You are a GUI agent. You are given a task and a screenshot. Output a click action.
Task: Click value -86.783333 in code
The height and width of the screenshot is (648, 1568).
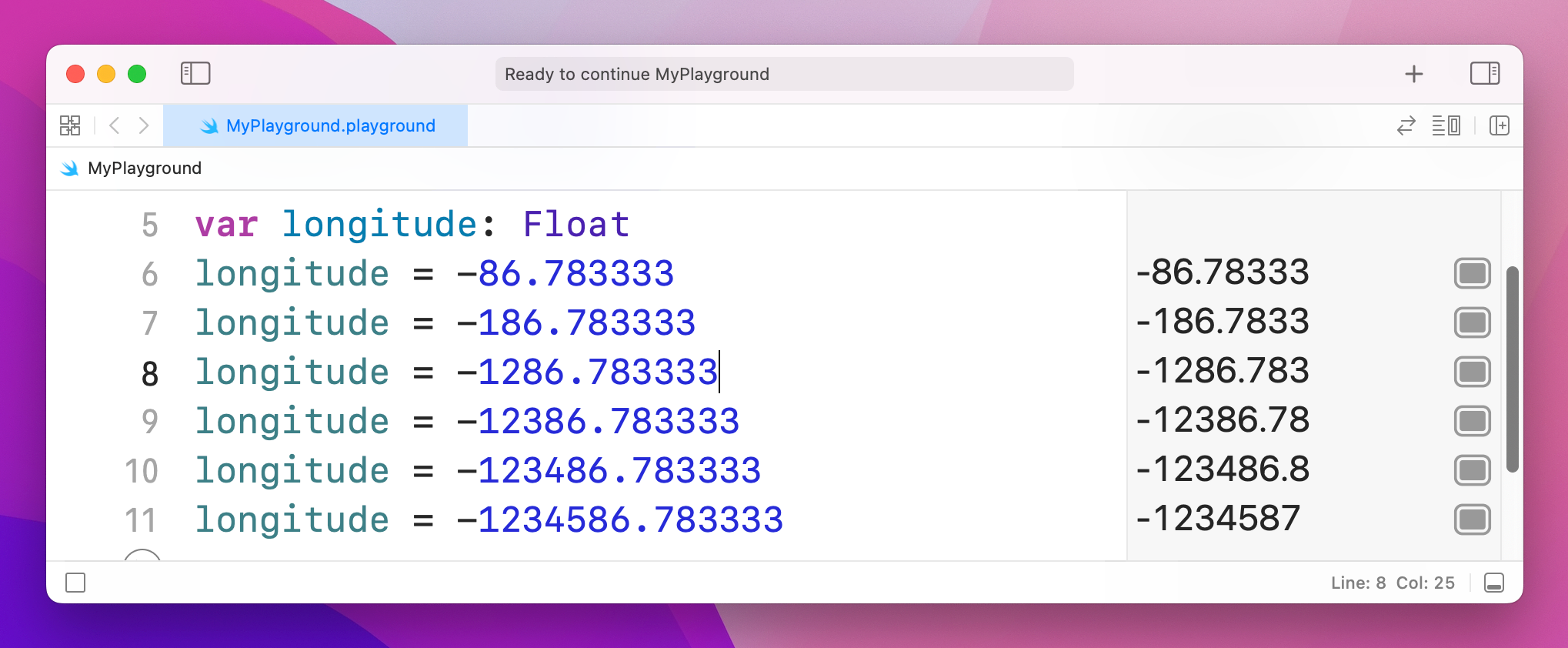[x=565, y=274]
